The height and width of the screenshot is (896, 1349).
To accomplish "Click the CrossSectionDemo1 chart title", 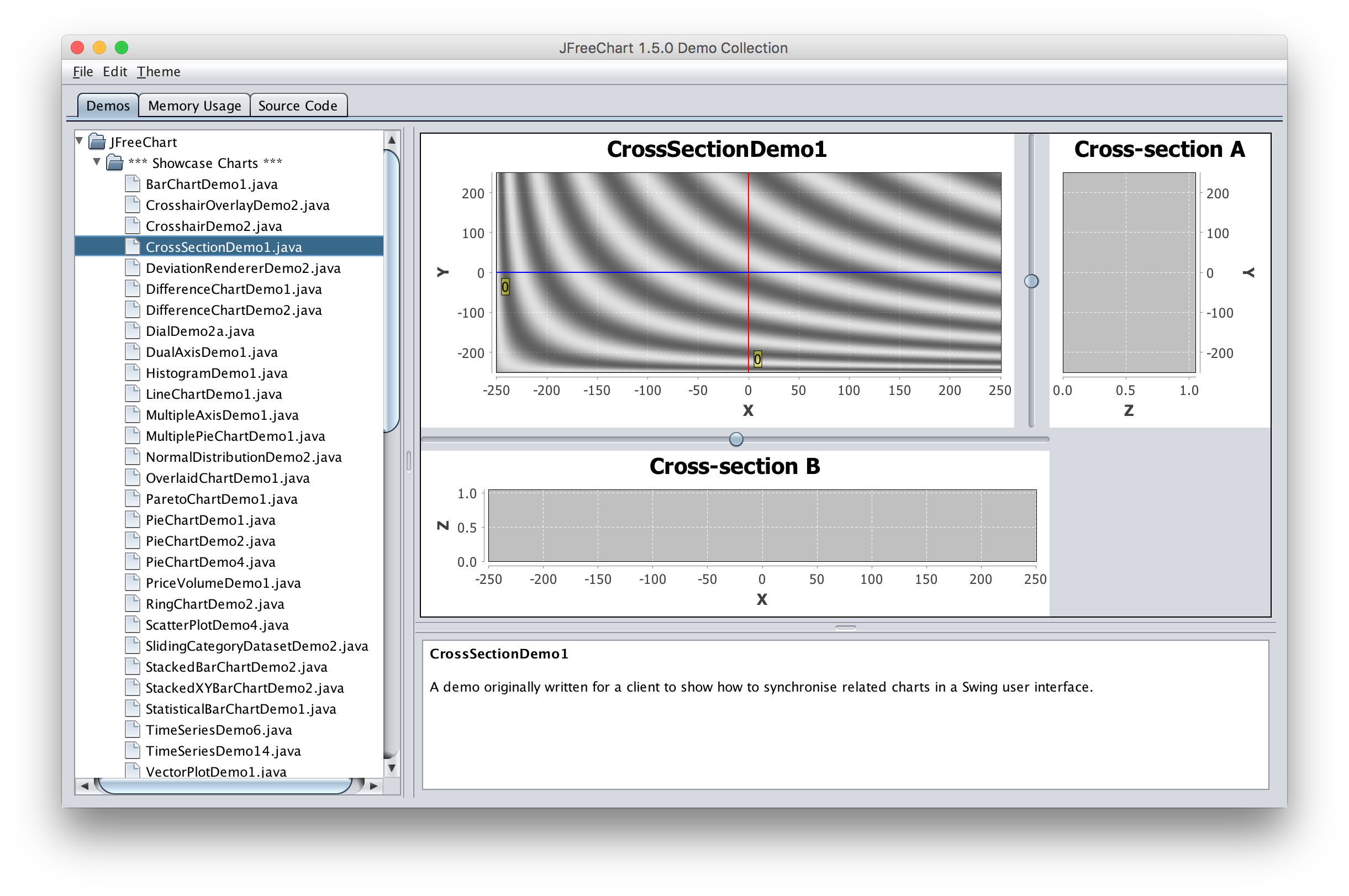I will 717,149.
